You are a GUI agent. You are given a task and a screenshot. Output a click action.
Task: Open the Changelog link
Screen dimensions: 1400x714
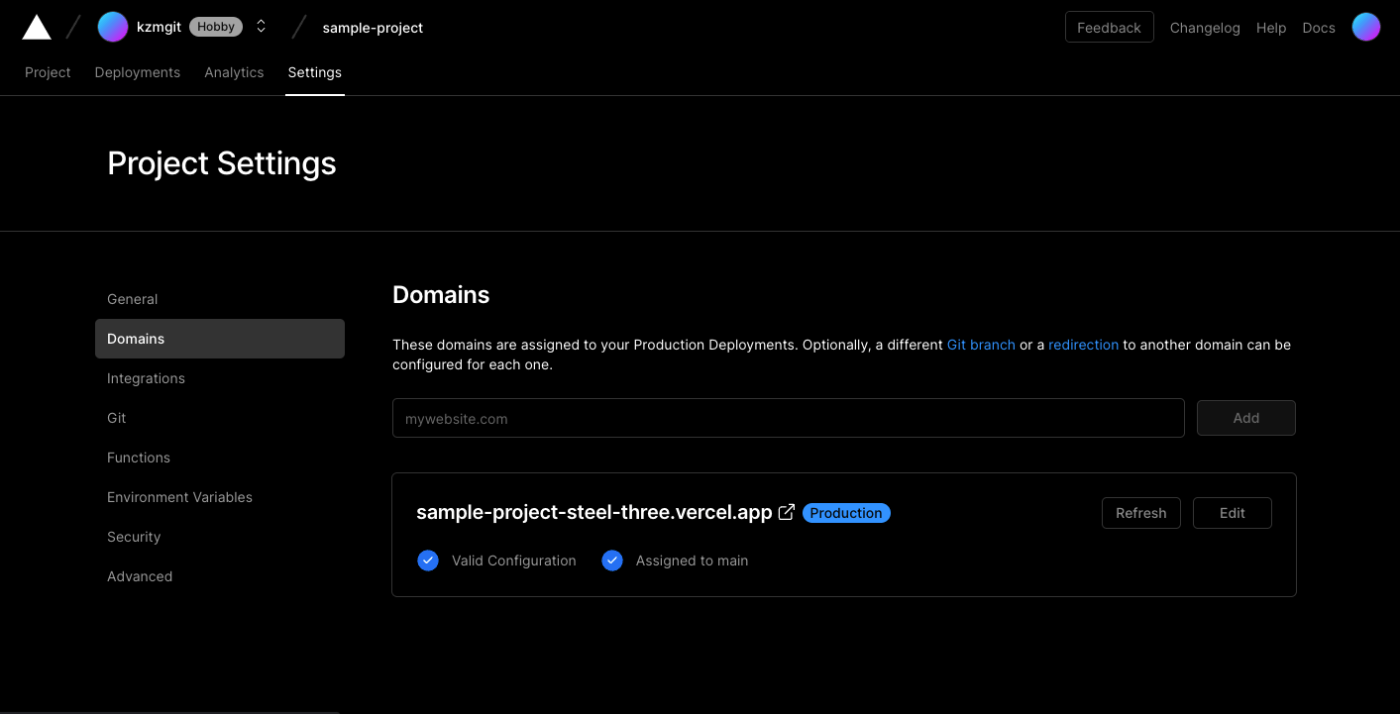click(1205, 28)
